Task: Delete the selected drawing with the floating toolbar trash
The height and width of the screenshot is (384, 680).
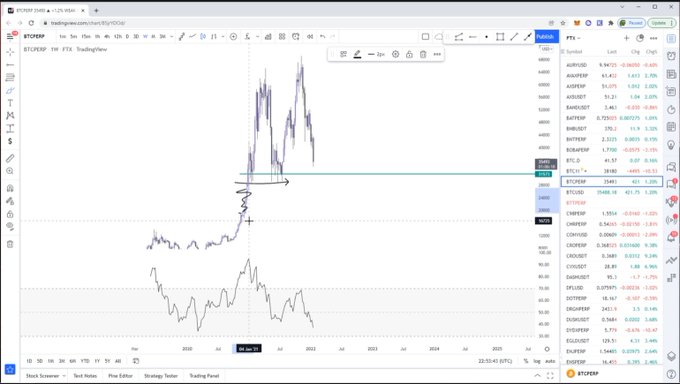Action: [423, 54]
